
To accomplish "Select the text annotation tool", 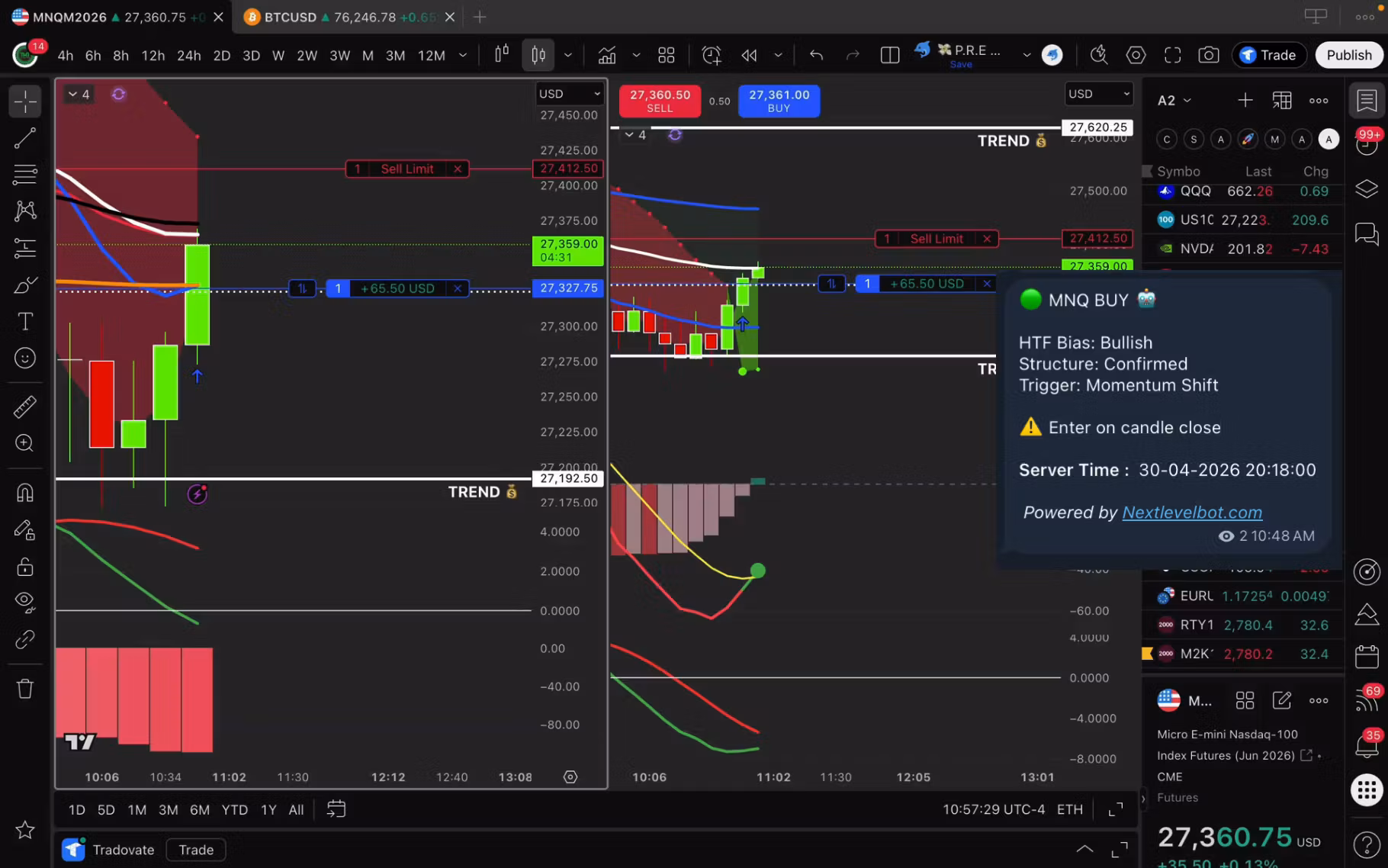I will pos(25,321).
